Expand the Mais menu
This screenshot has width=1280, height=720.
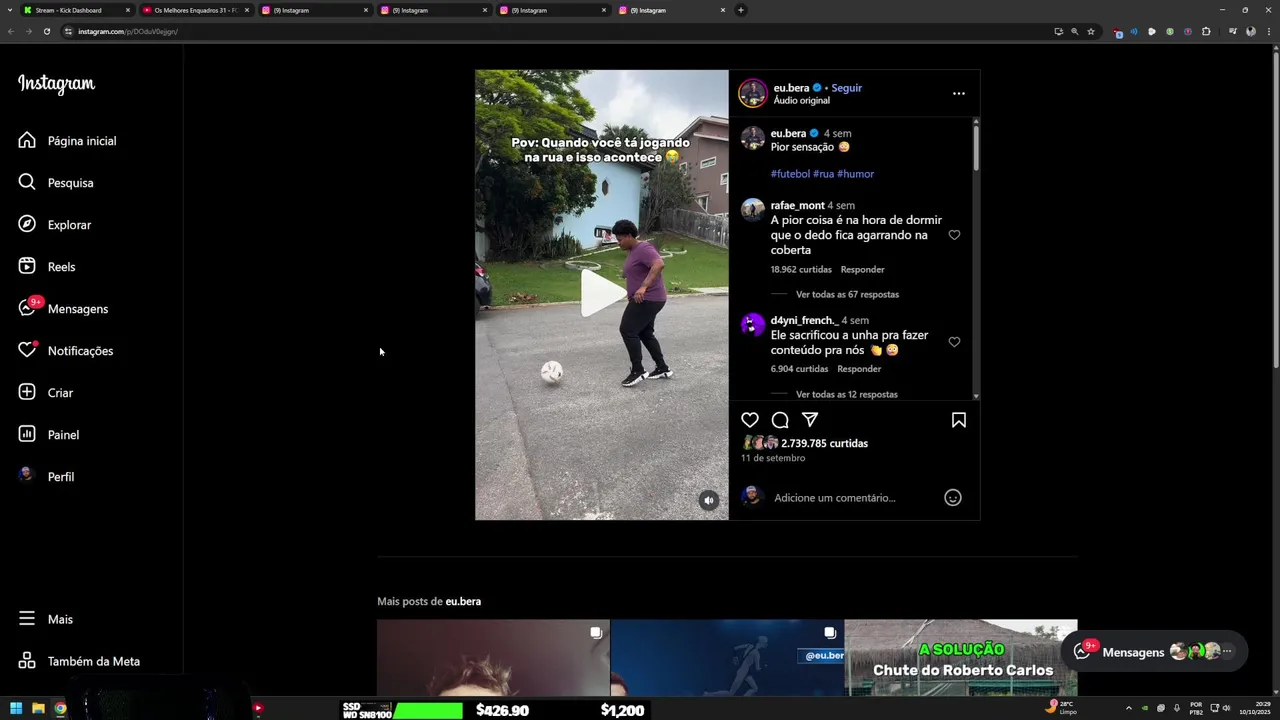[x=46, y=619]
